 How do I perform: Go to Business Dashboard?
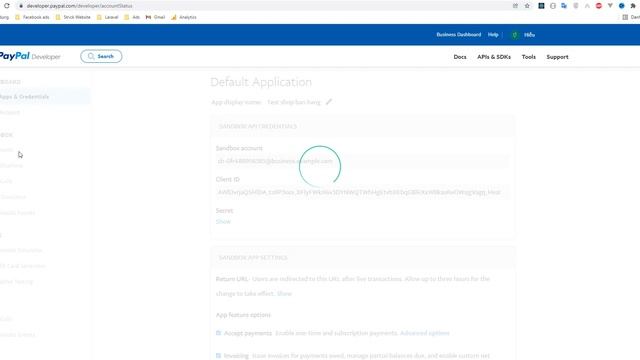click(459, 35)
